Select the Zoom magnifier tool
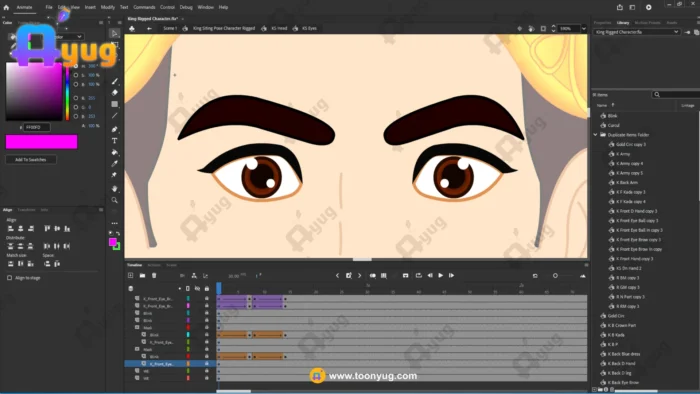The width and height of the screenshot is (700, 394). [x=115, y=200]
